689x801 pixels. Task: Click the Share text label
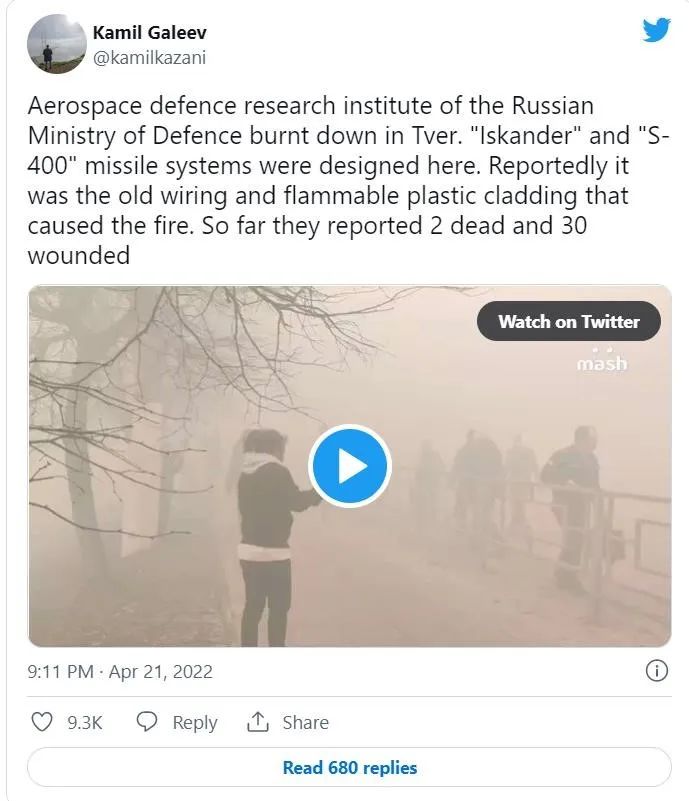pyautogui.click(x=305, y=722)
